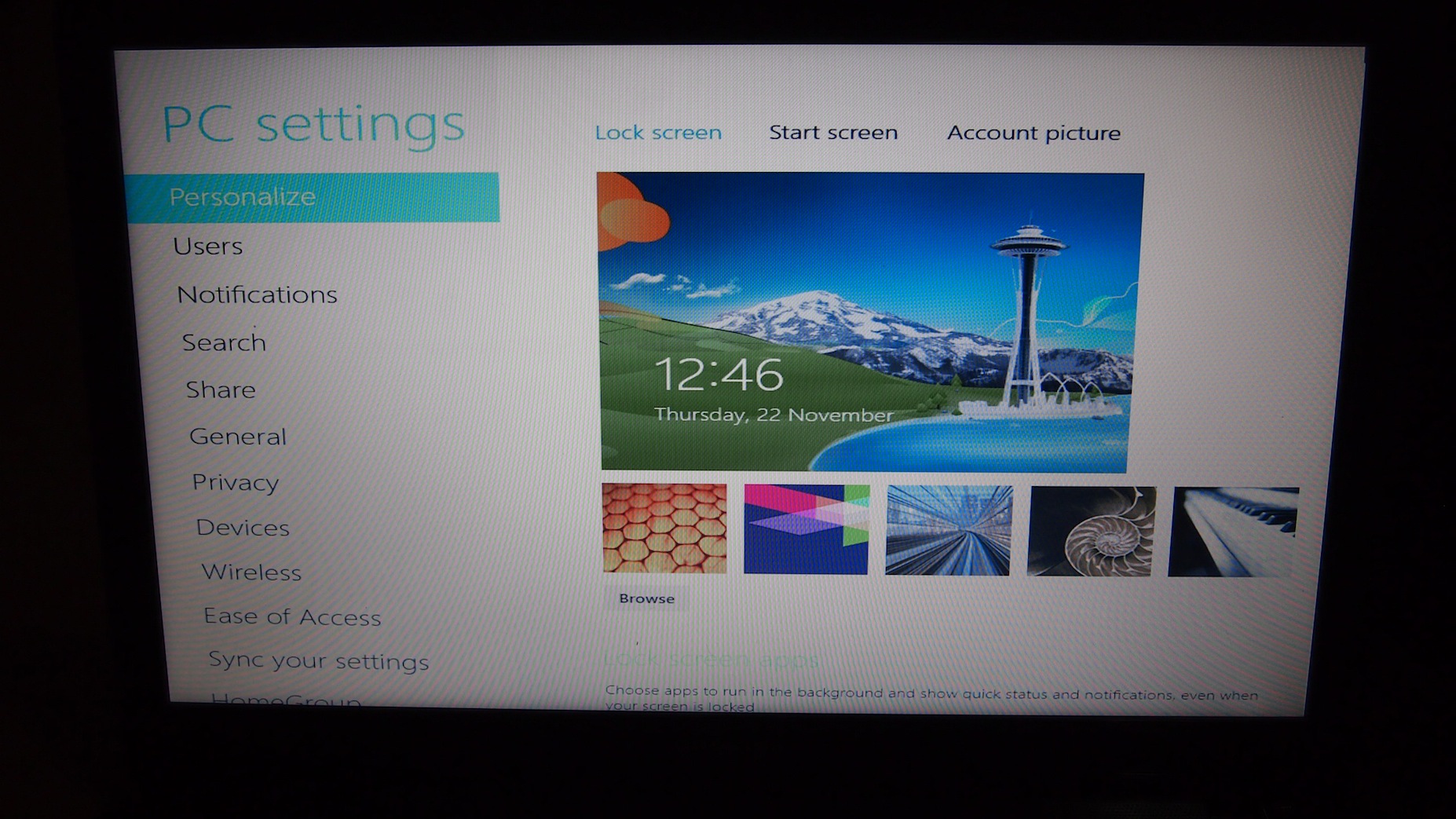Go to Search settings
Image resolution: width=1456 pixels, height=819 pixels.
click(224, 342)
